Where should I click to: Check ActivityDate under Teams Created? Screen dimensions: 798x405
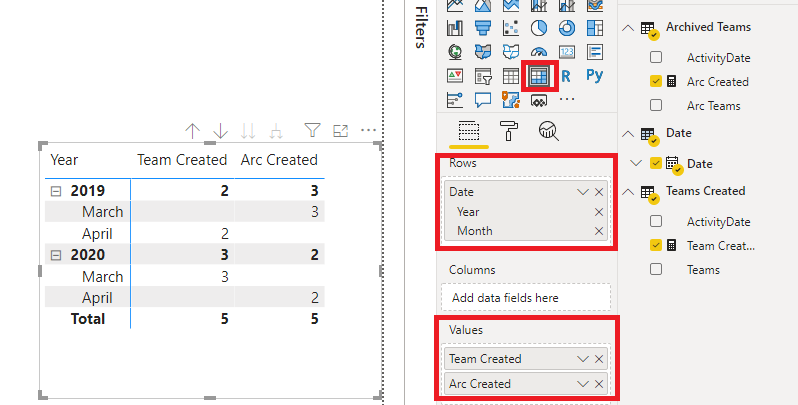(x=656, y=221)
